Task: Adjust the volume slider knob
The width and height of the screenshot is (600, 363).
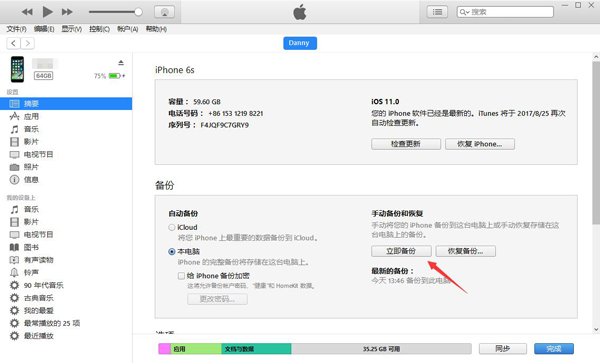Action: (138, 12)
